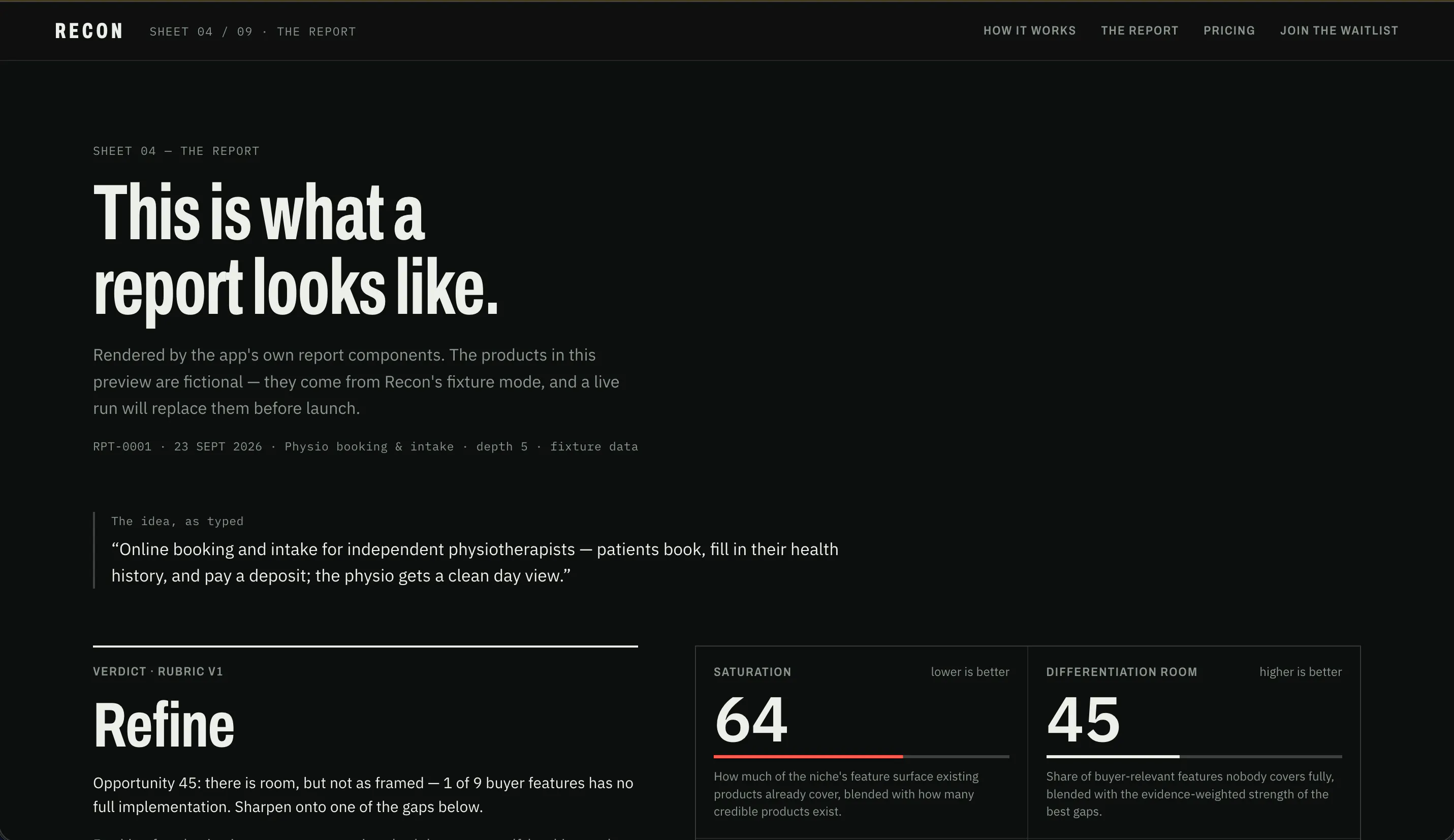Click the RECON logo
The height and width of the screenshot is (840, 1454).
point(89,31)
